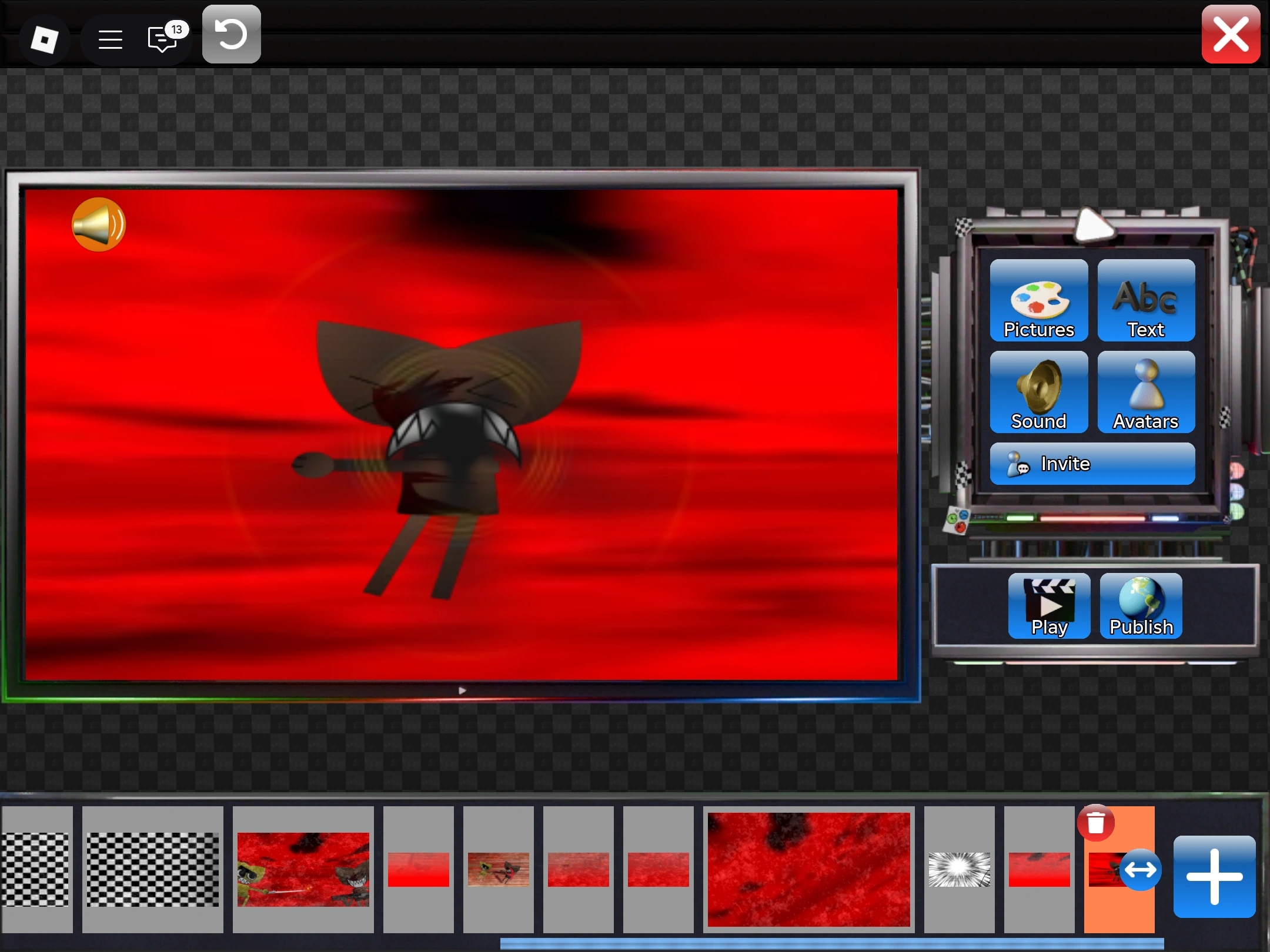Add a new frame with the plus button
This screenshot has height=952, width=1270.
click(x=1214, y=877)
